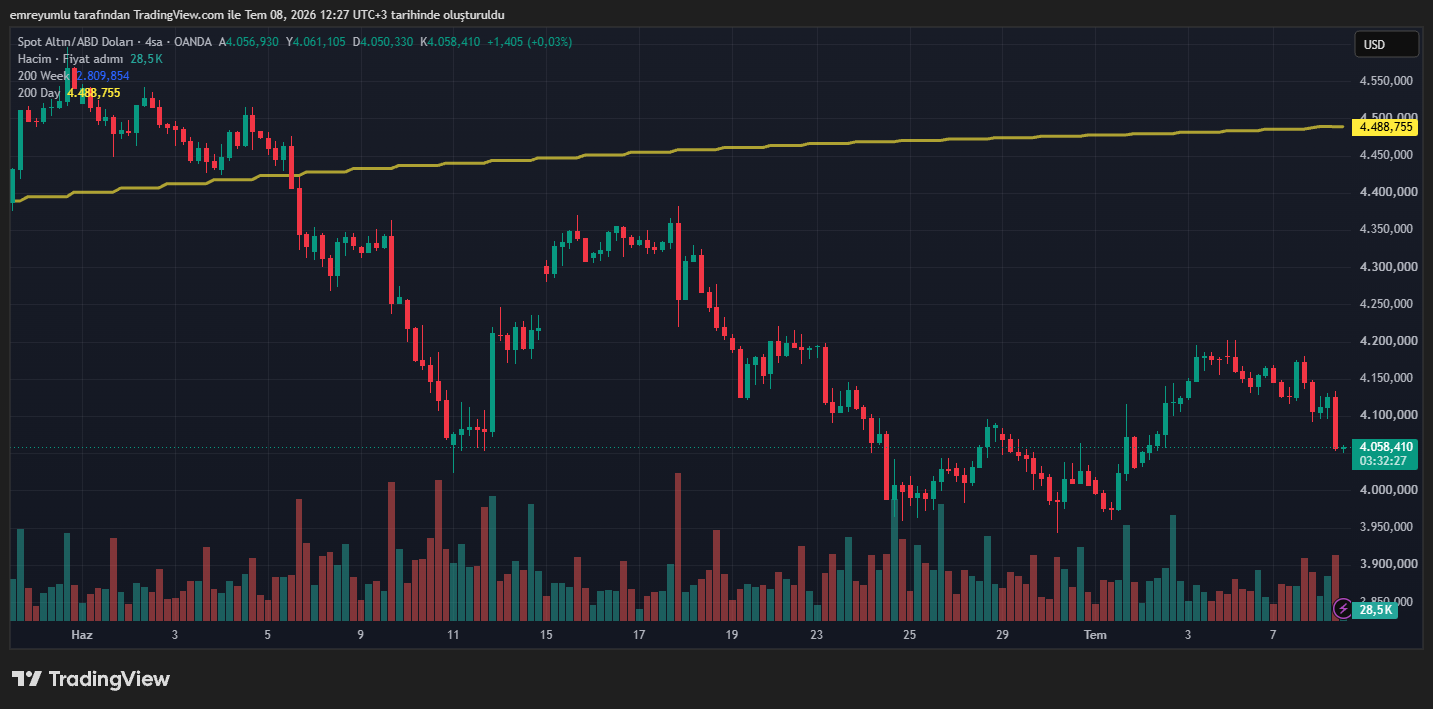
Task: Select the Hacim · Fiyat adımı indicator legend
Action: [x=70, y=59]
